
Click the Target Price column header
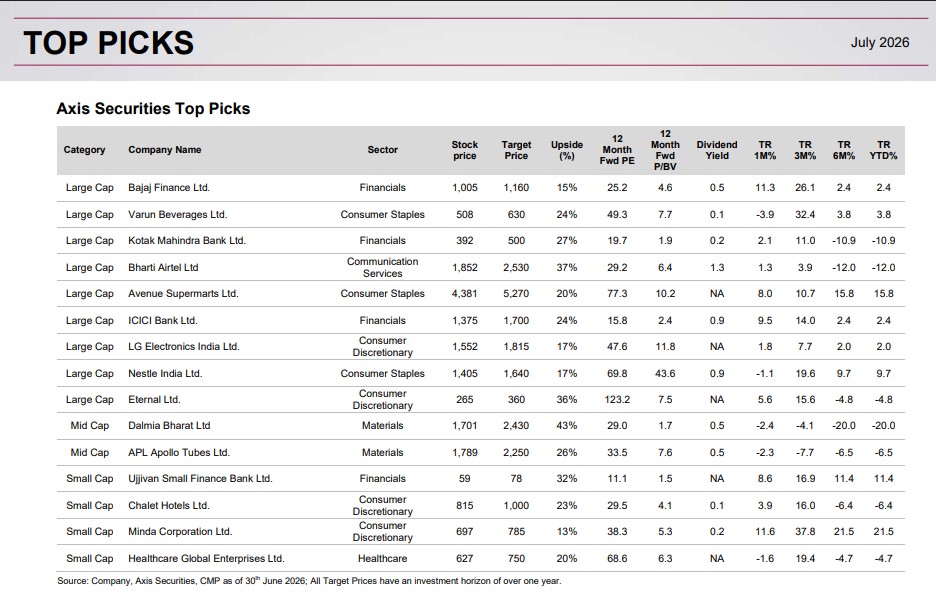pos(516,150)
